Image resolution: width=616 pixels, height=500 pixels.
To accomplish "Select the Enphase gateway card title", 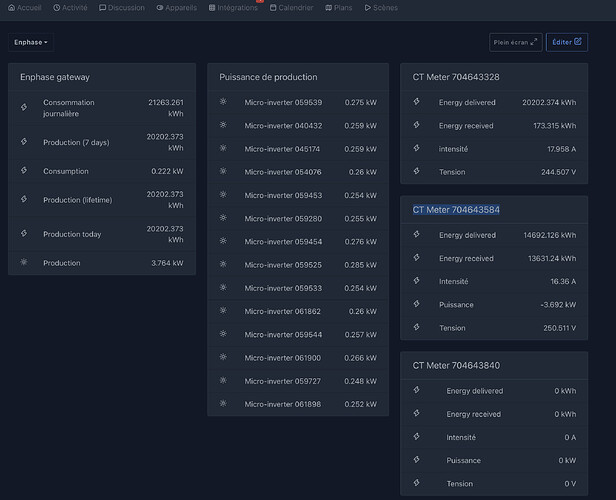I will (55, 77).
